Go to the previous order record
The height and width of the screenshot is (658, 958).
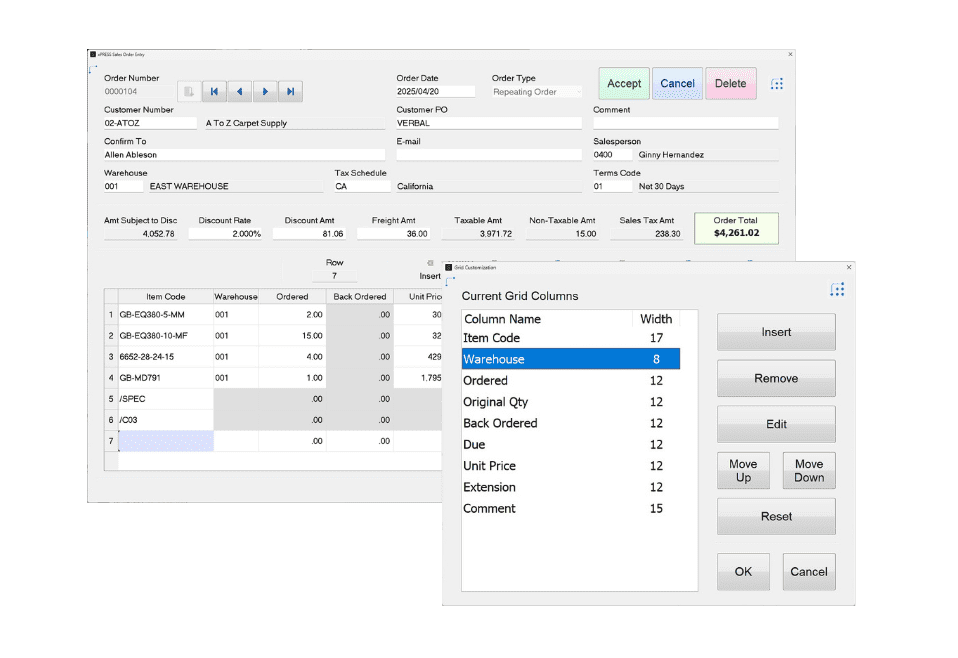pos(239,91)
